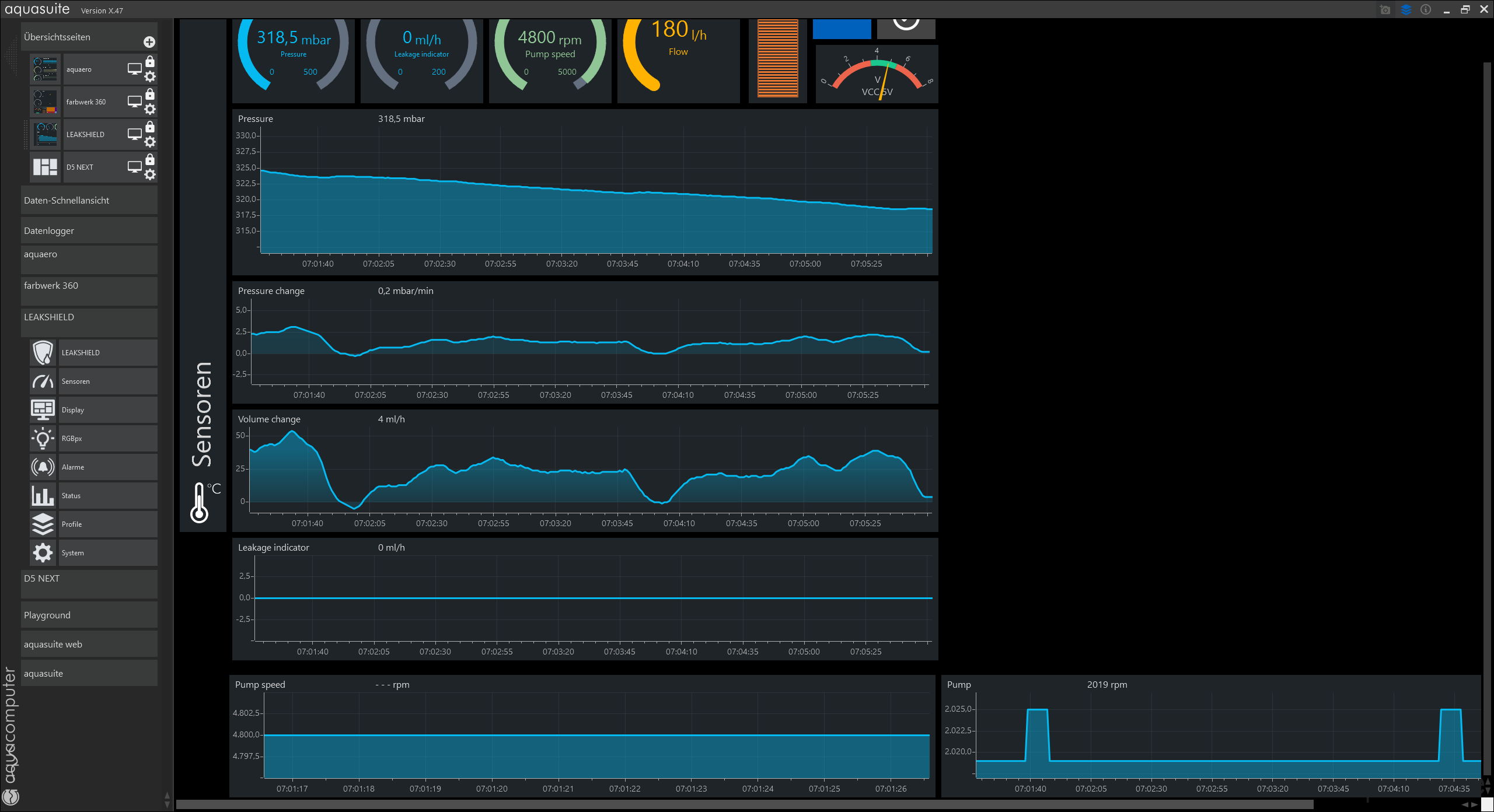Open the Alarme bell icon

pos(43,467)
